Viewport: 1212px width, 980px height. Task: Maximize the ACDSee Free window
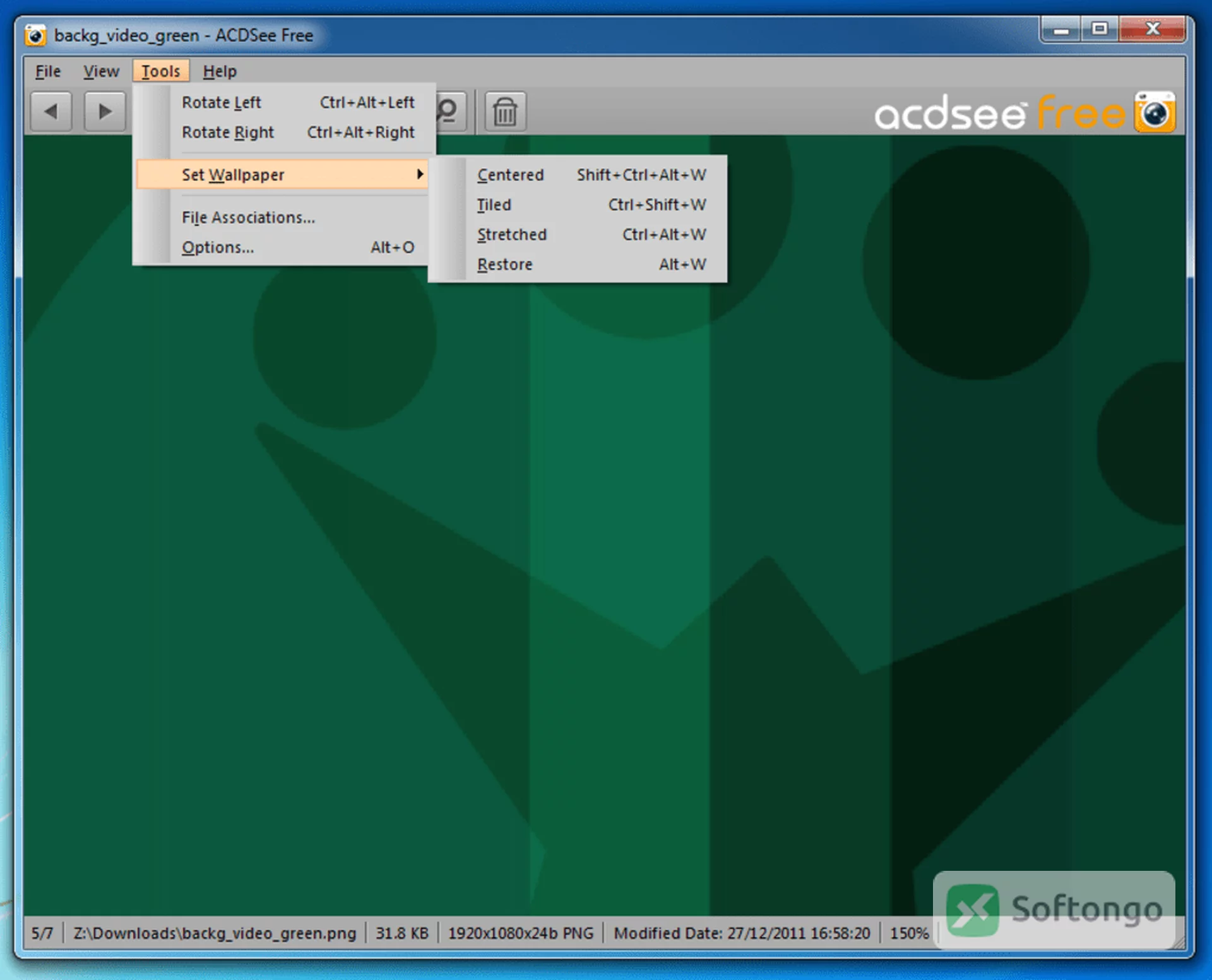pos(1100,30)
